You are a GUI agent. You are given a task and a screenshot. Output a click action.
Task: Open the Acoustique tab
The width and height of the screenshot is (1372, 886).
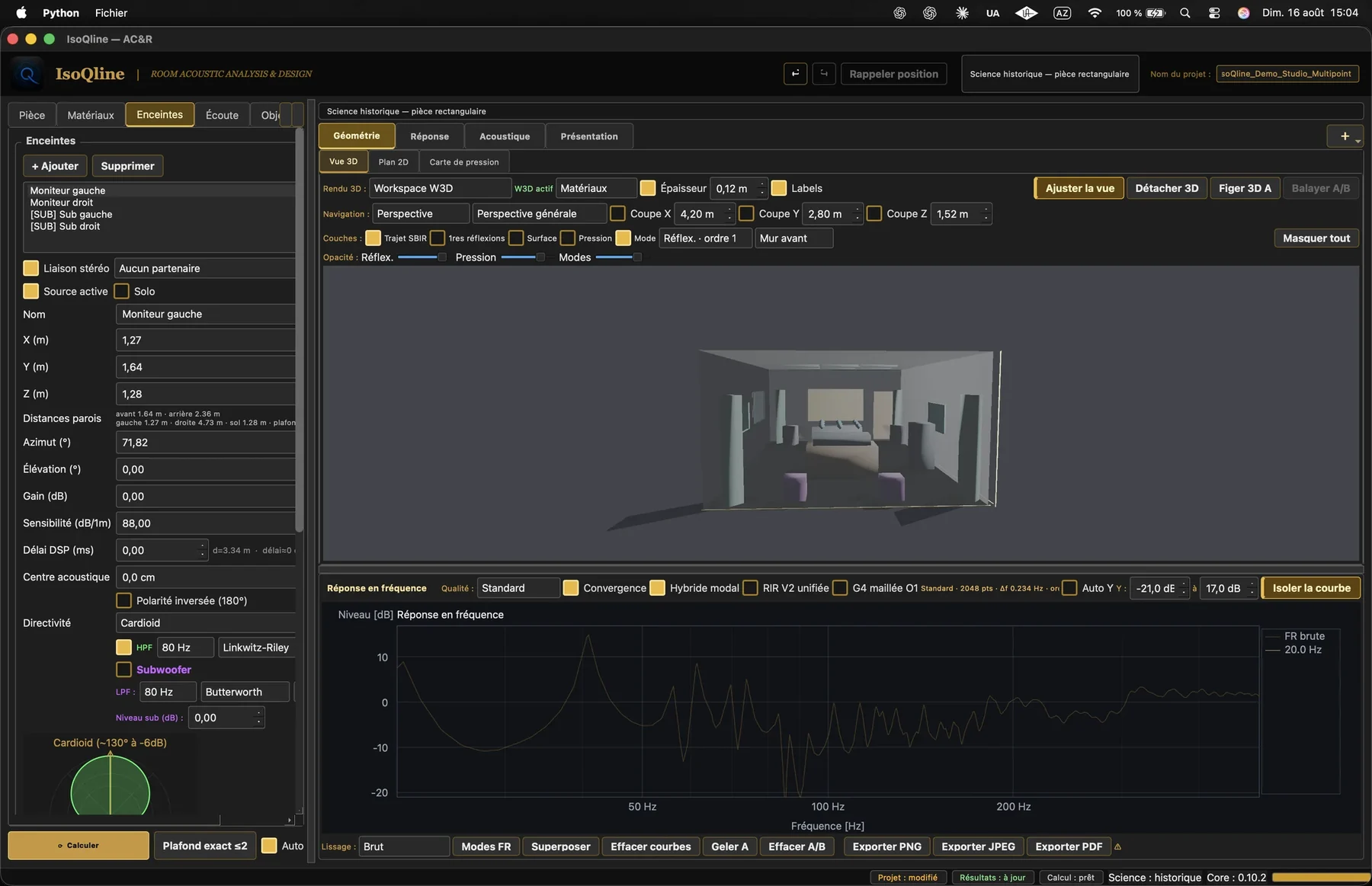pyautogui.click(x=505, y=136)
